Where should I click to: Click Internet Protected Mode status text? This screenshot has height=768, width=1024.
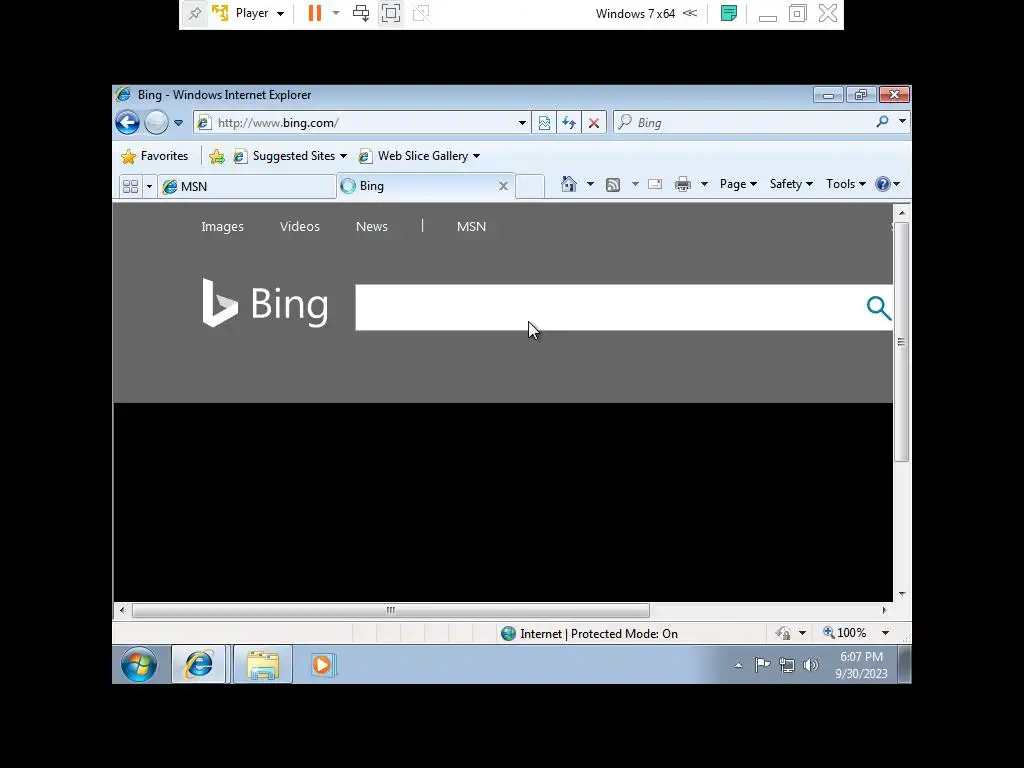599,633
